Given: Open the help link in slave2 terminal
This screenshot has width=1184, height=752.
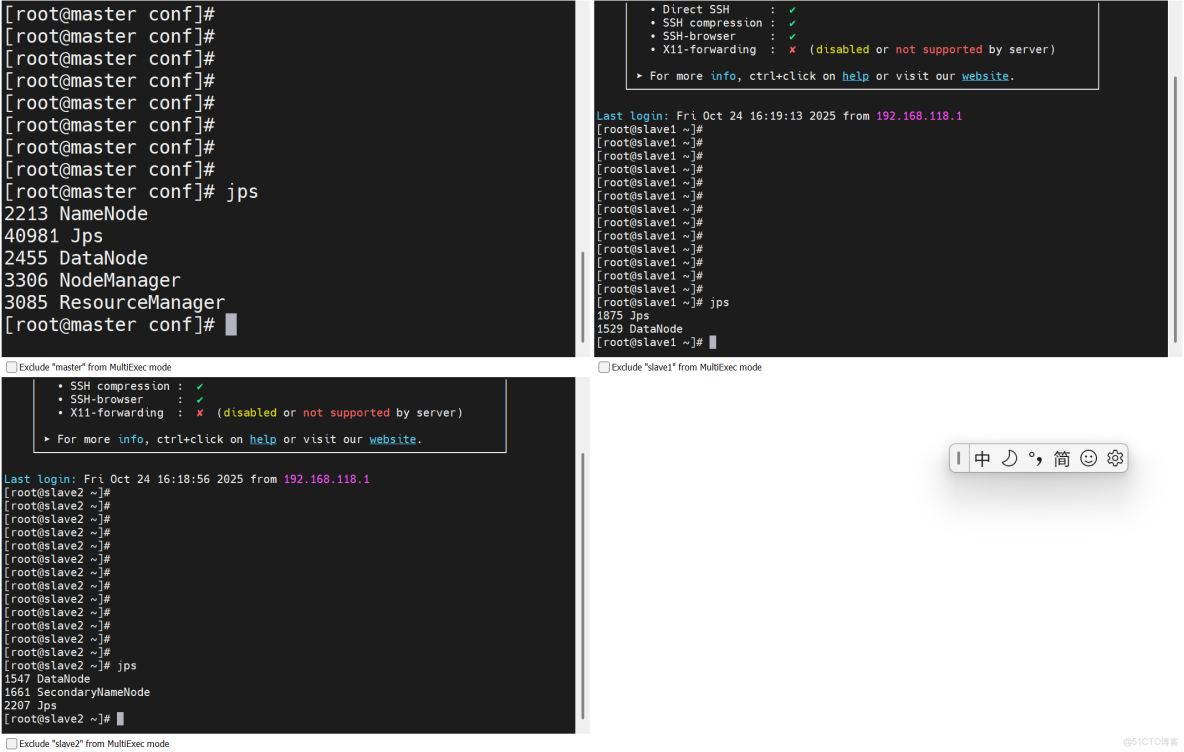Looking at the screenshot, I should click(x=263, y=439).
